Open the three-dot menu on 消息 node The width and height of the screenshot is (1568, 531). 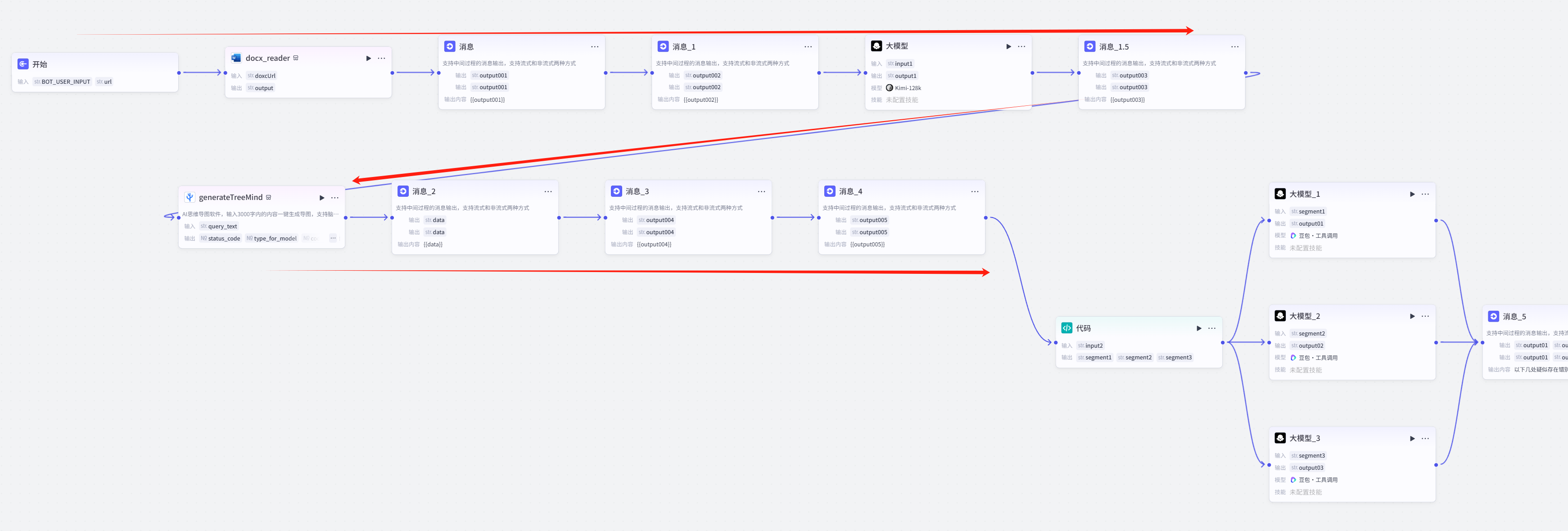tap(595, 47)
